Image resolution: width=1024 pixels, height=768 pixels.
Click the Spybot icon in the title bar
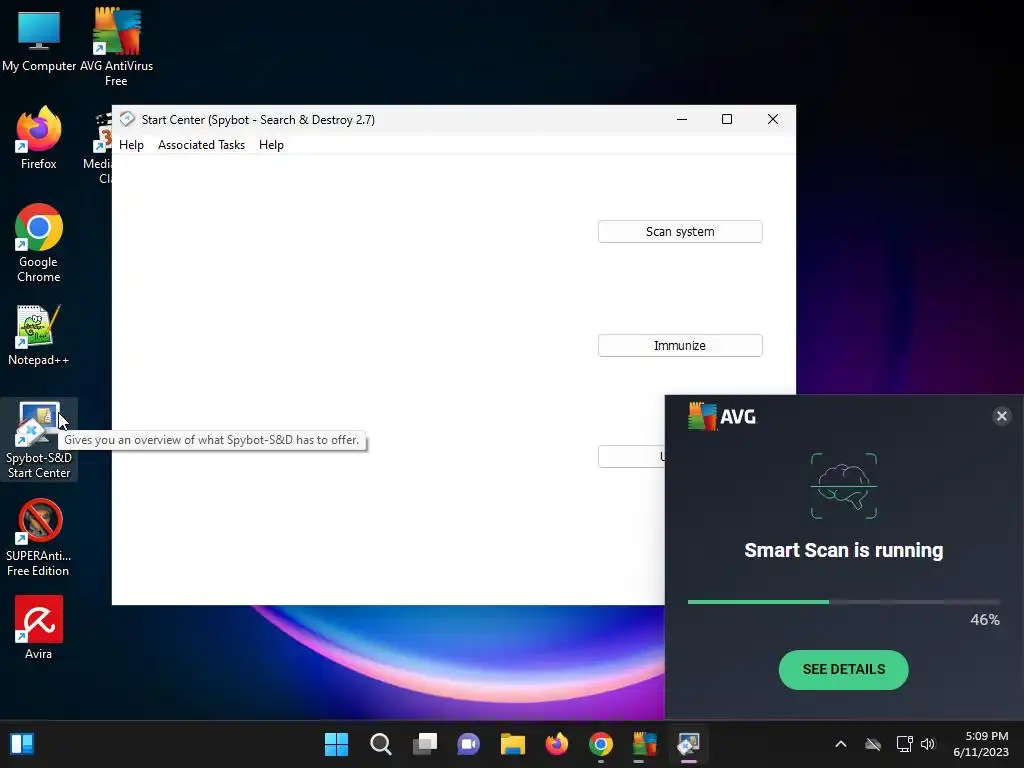[x=127, y=119]
